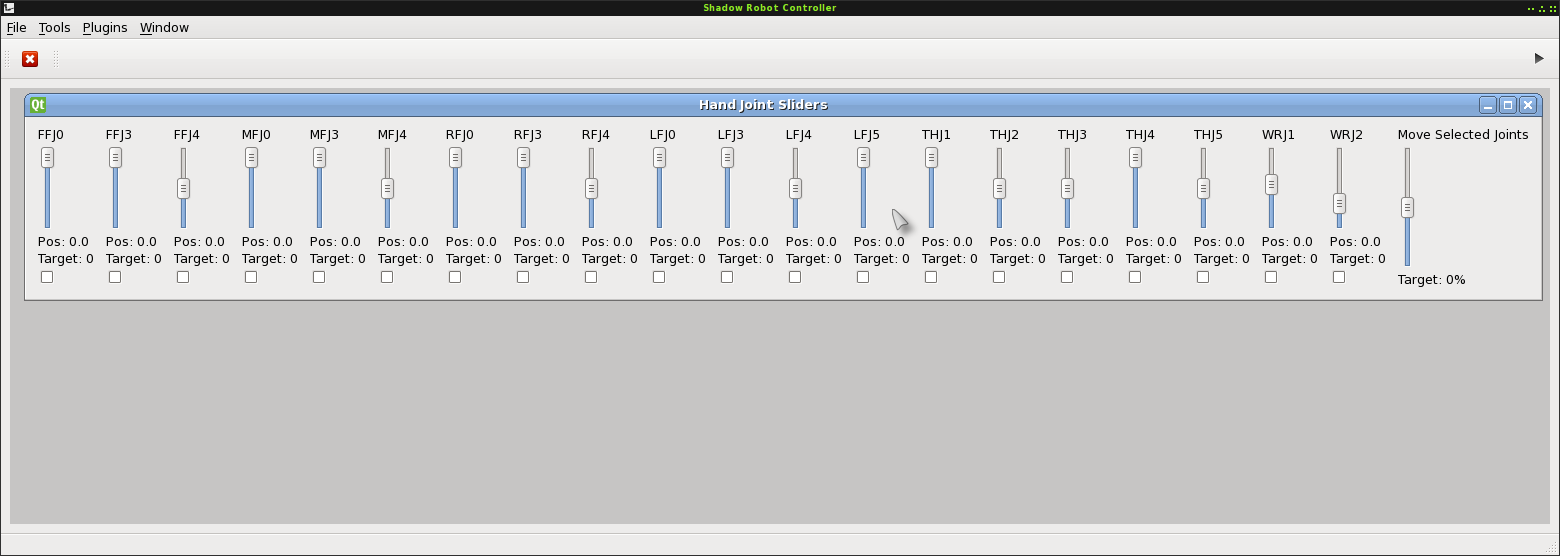The image size is (1560, 556).
Task: Open the Tools menu
Action: click(55, 28)
